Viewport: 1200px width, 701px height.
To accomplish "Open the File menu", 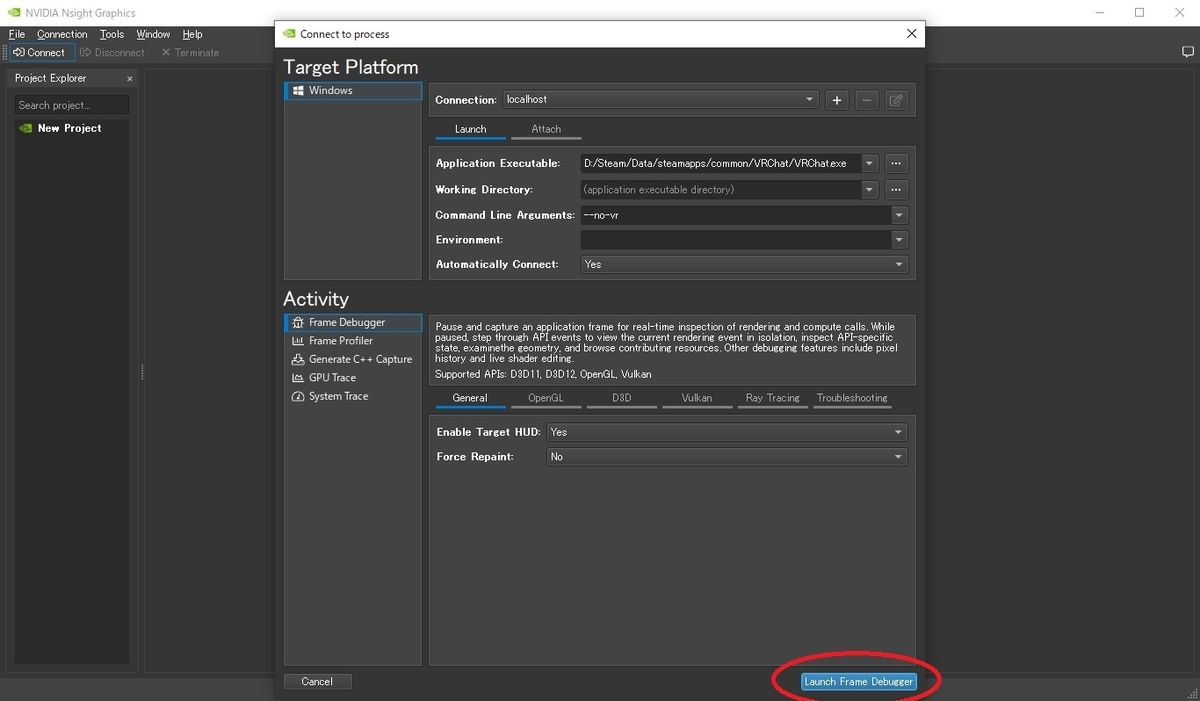I will point(16,34).
